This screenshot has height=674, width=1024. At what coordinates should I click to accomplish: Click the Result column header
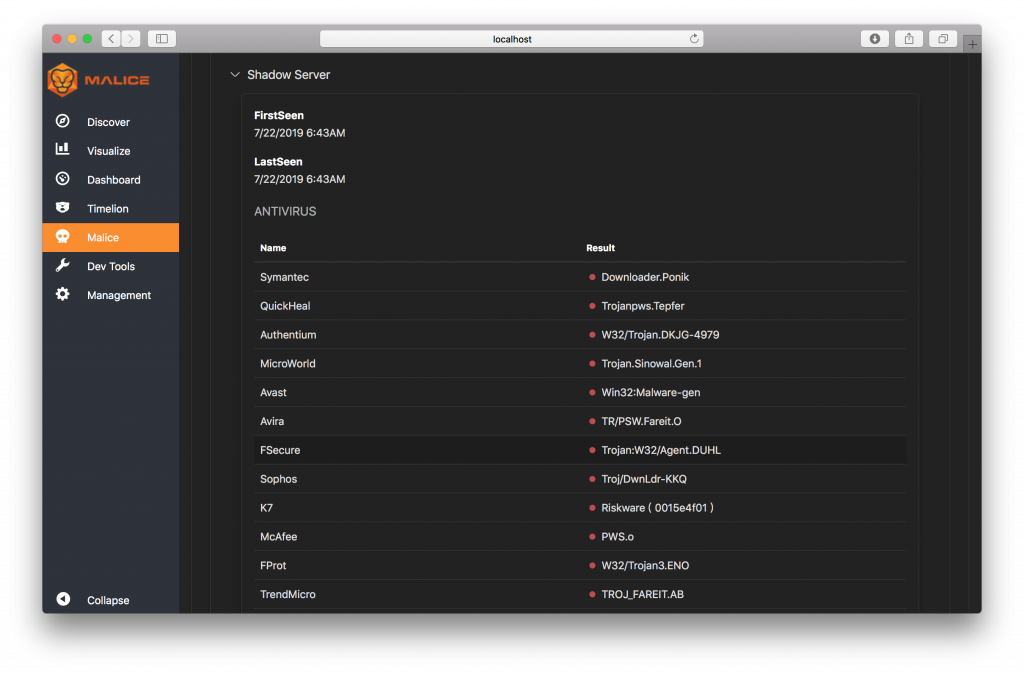pyautogui.click(x=600, y=248)
